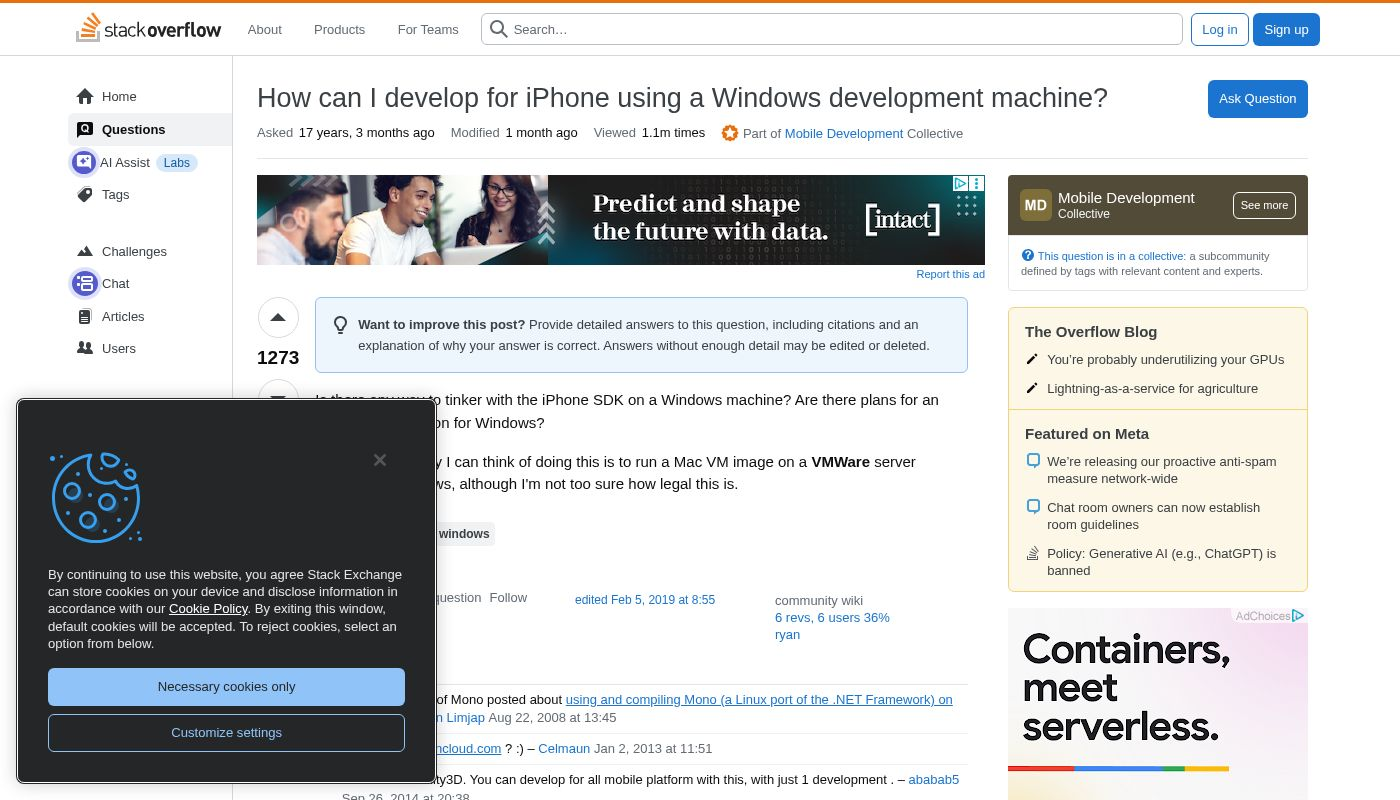Open the Products menu in header
Screen dimensions: 1400x800
pyautogui.click(x=339, y=30)
